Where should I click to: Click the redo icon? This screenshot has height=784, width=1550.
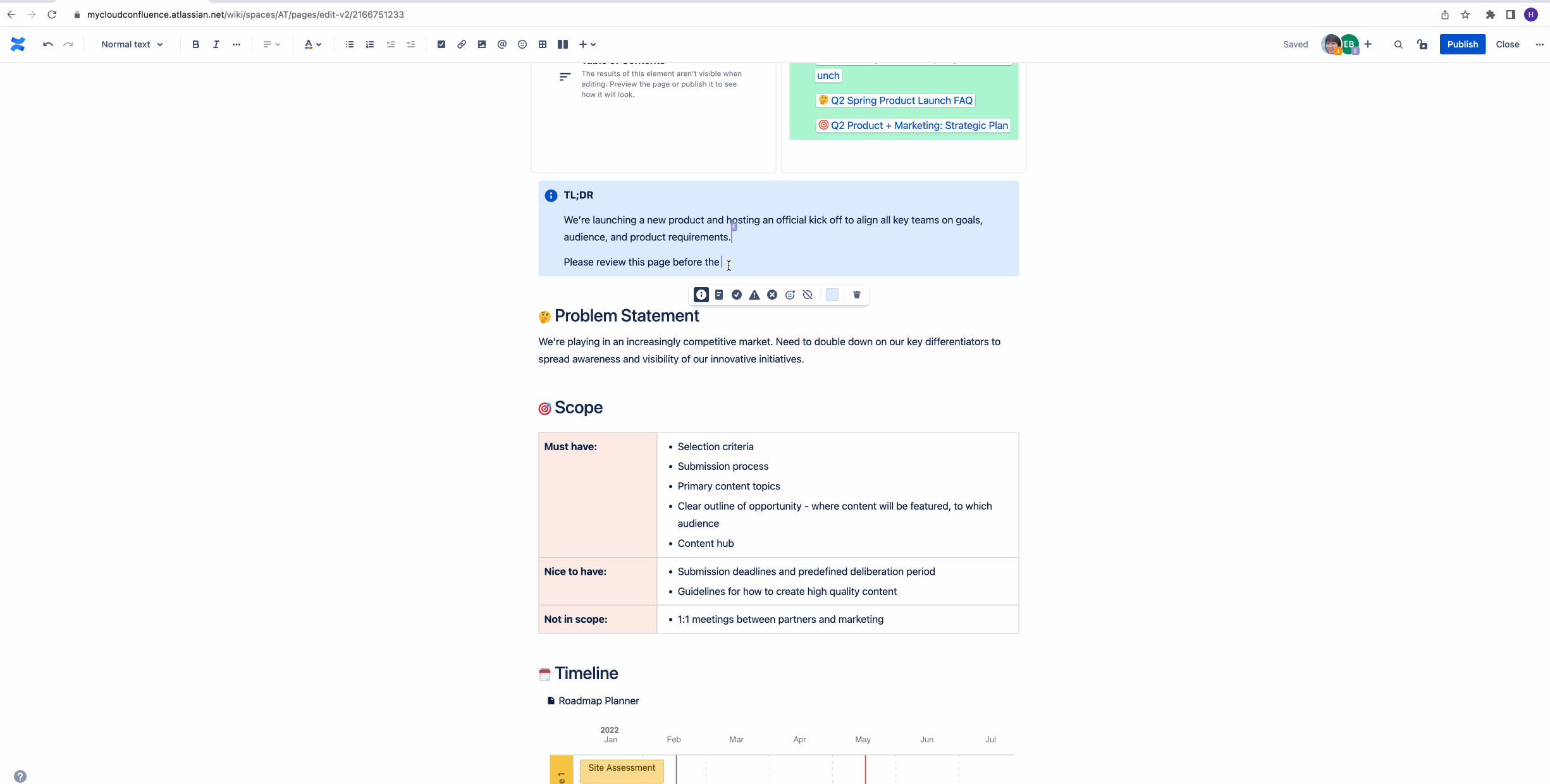(68, 44)
